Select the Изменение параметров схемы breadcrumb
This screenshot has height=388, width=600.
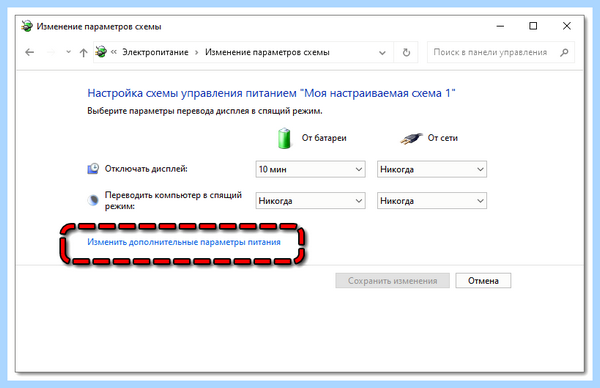267,52
